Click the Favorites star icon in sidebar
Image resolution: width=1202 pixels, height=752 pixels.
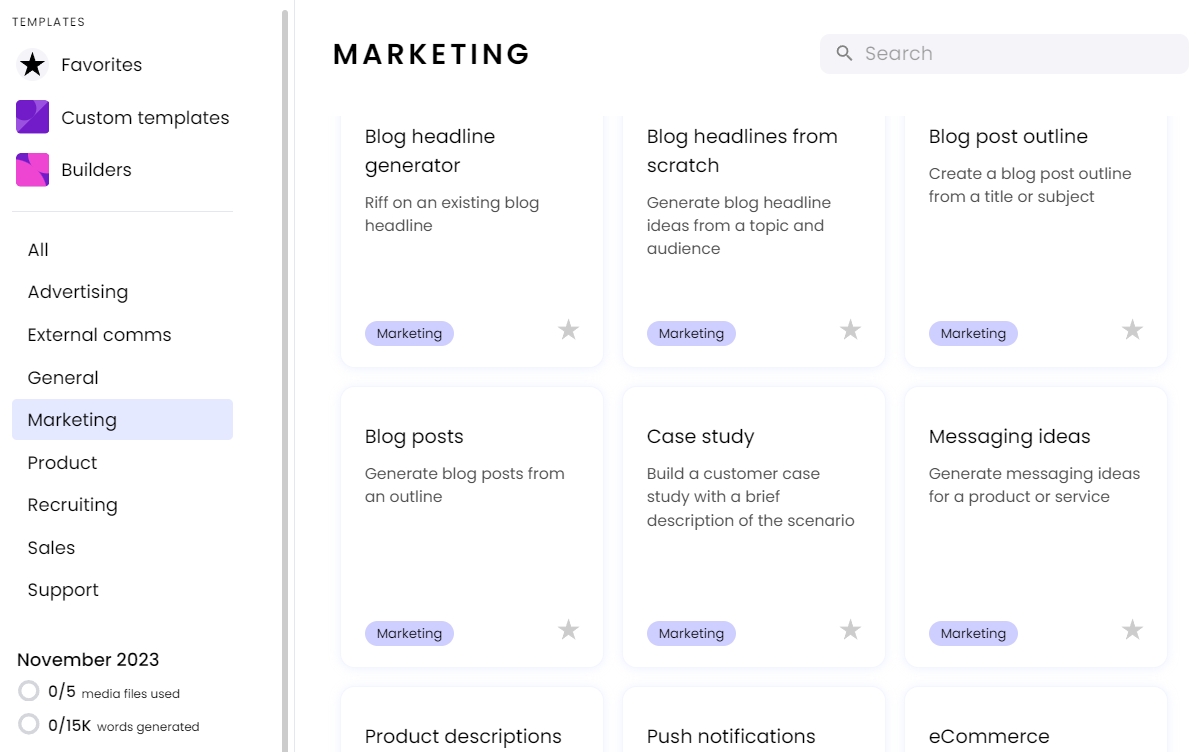pos(33,65)
